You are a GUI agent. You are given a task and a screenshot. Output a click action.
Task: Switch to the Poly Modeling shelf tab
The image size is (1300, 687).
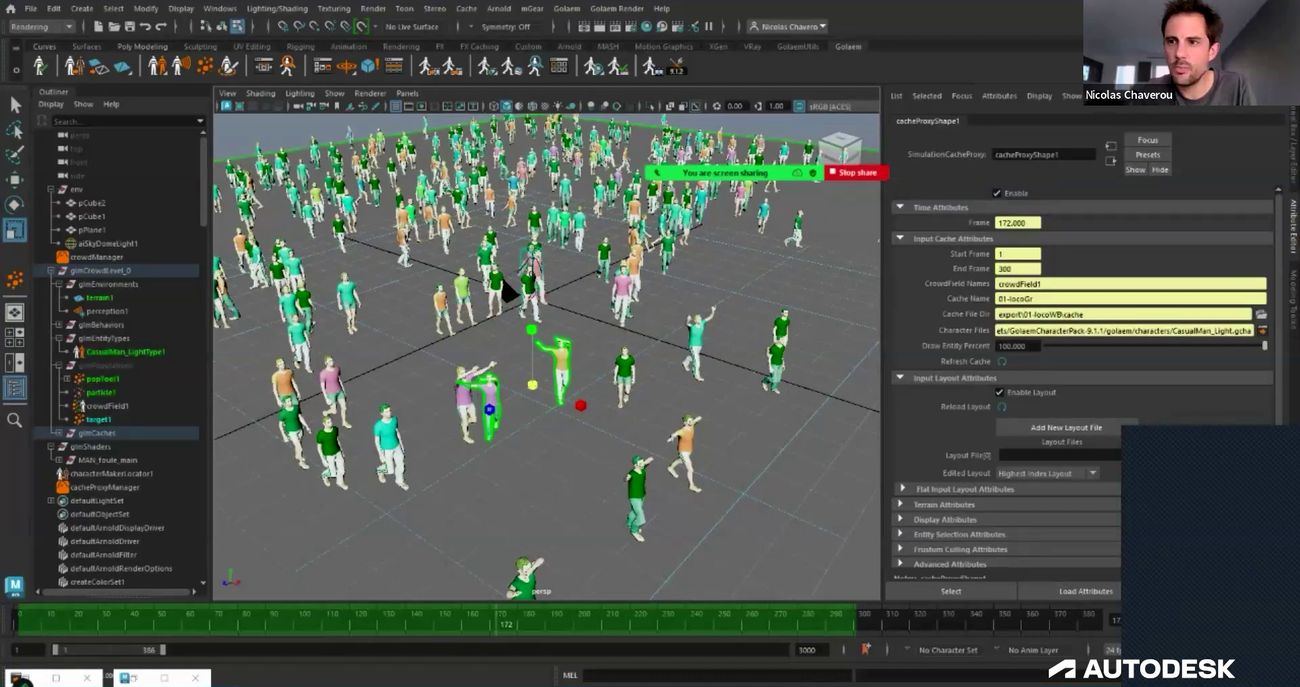pos(142,46)
